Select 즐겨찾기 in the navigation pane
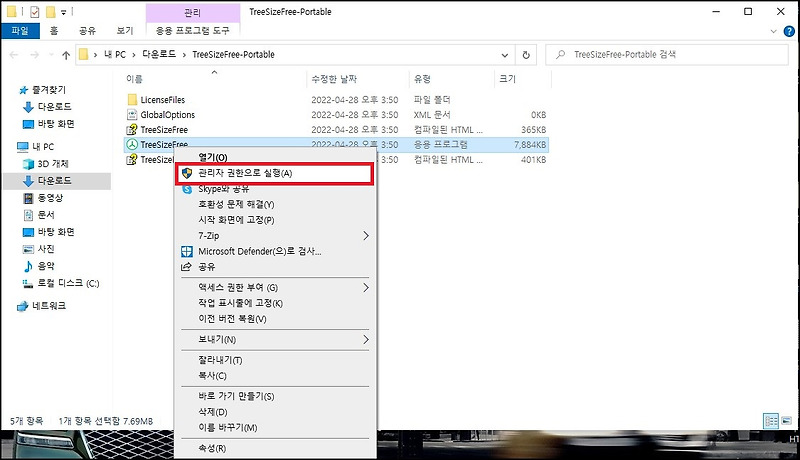Viewport: 800px width, 460px height. click(42, 90)
